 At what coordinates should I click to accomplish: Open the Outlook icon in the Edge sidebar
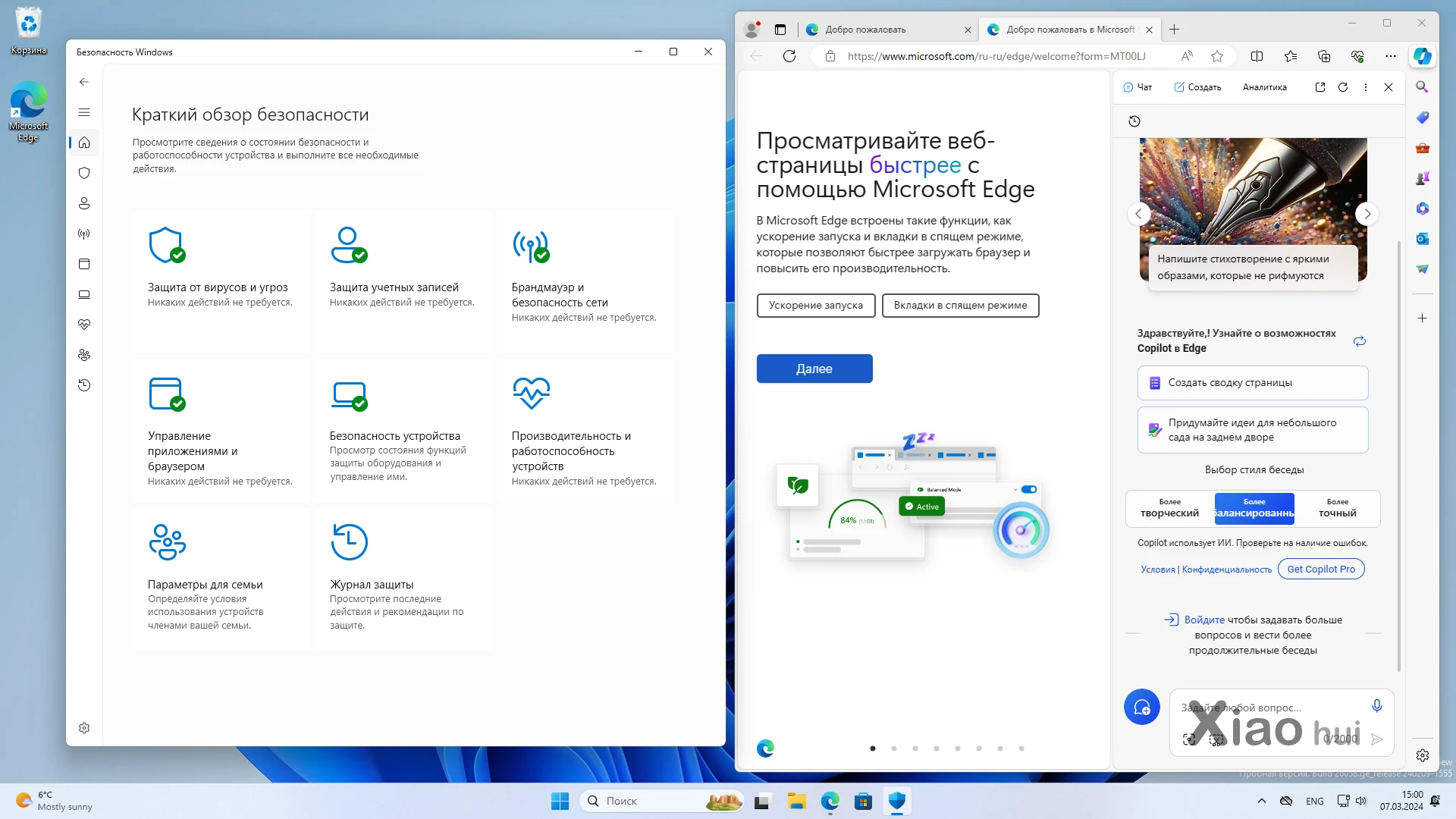(1422, 239)
